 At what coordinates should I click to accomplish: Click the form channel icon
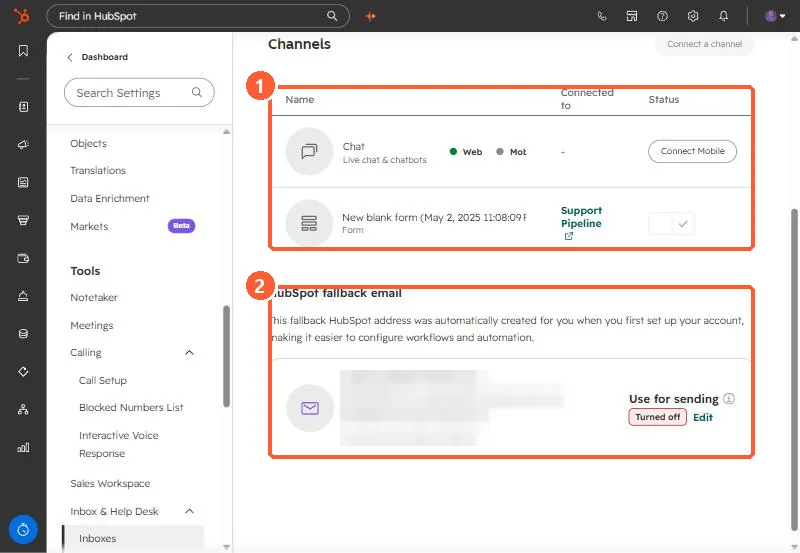(309, 223)
